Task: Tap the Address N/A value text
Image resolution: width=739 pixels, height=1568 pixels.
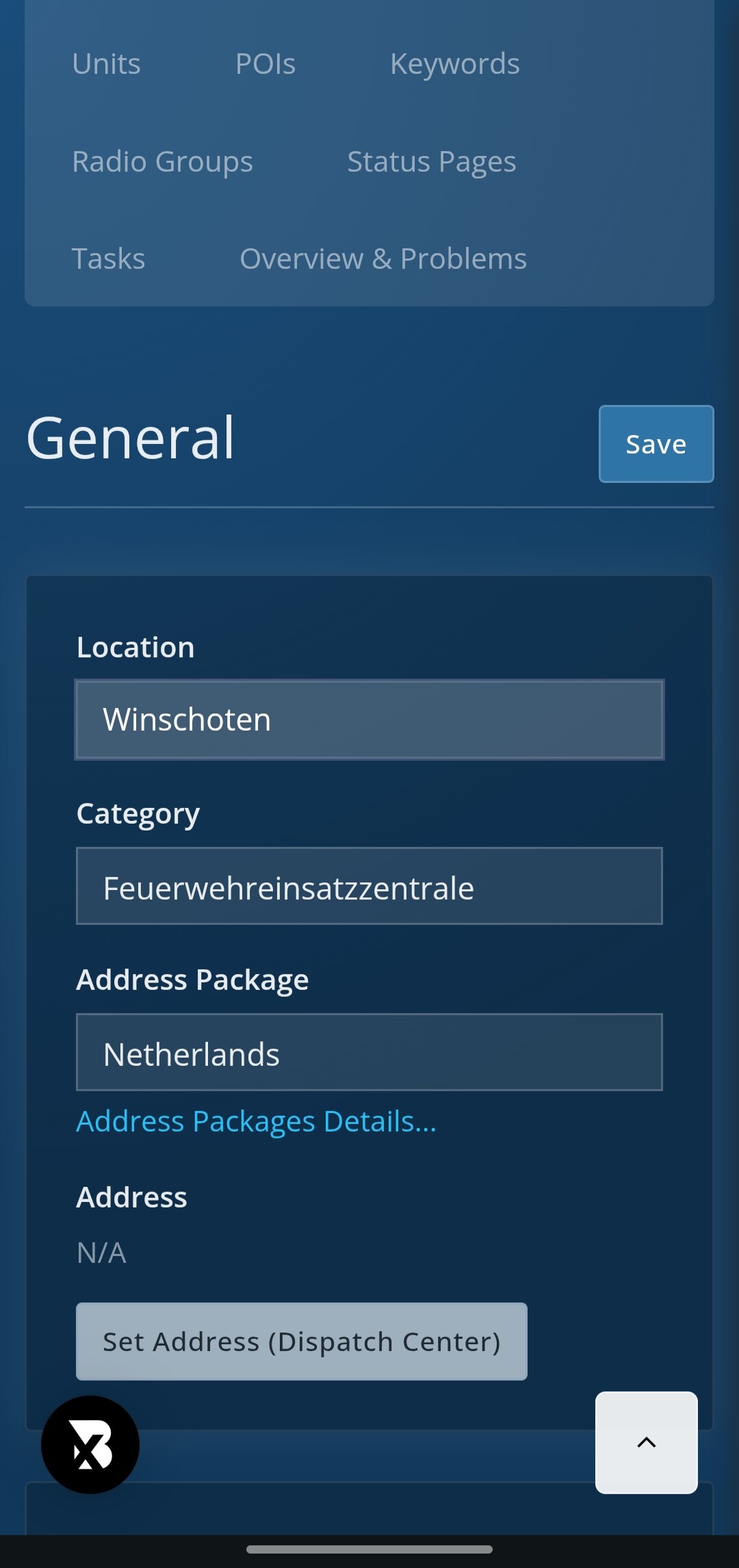Action: click(x=101, y=1253)
